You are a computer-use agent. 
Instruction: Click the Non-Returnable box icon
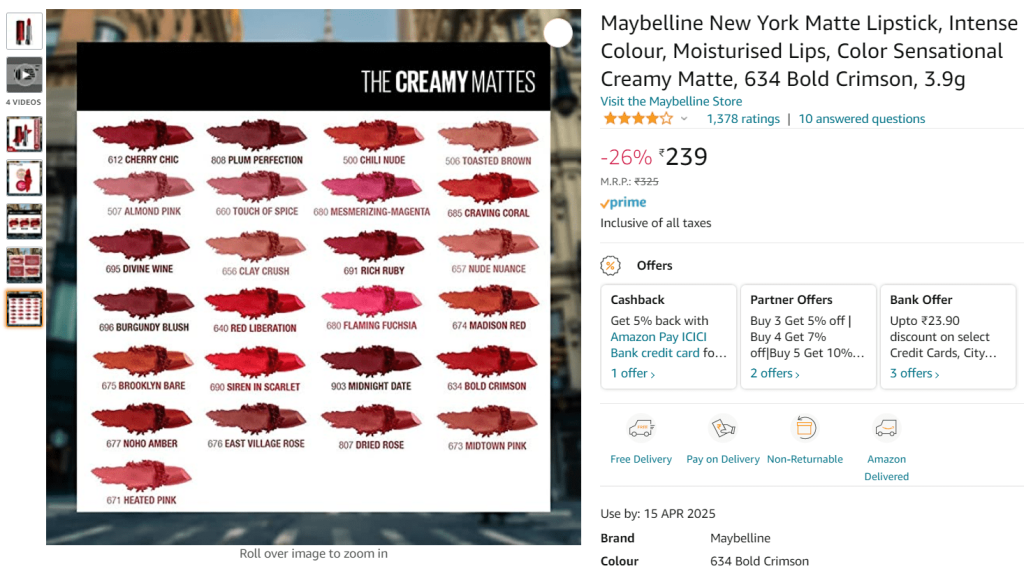coord(805,428)
